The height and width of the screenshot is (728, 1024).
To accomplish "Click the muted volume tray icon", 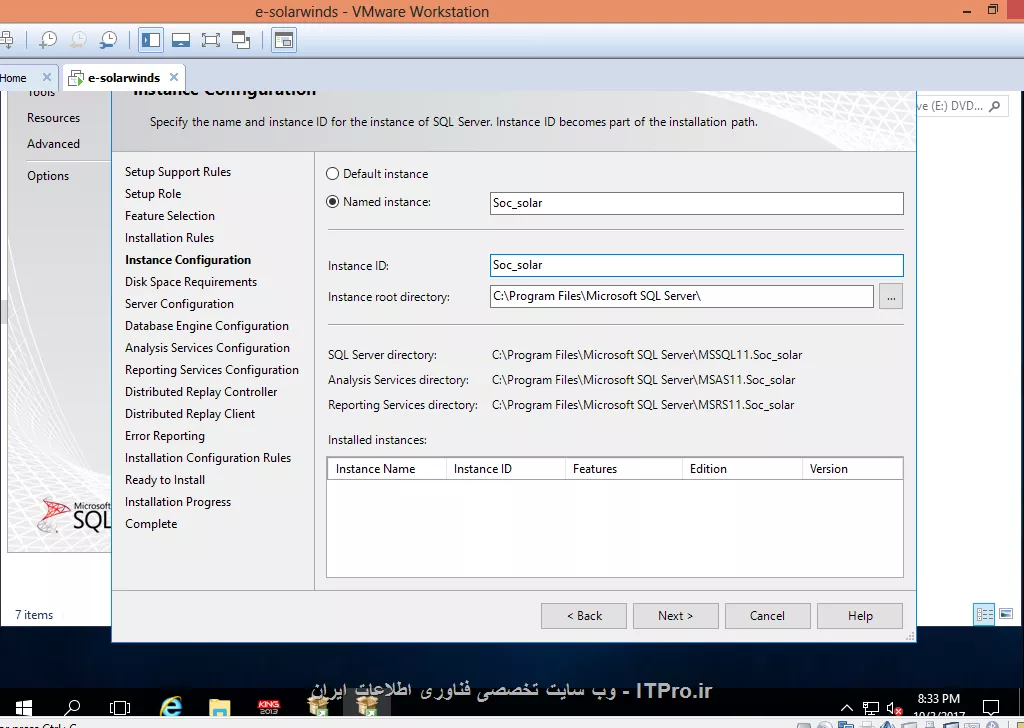I will [895, 708].
